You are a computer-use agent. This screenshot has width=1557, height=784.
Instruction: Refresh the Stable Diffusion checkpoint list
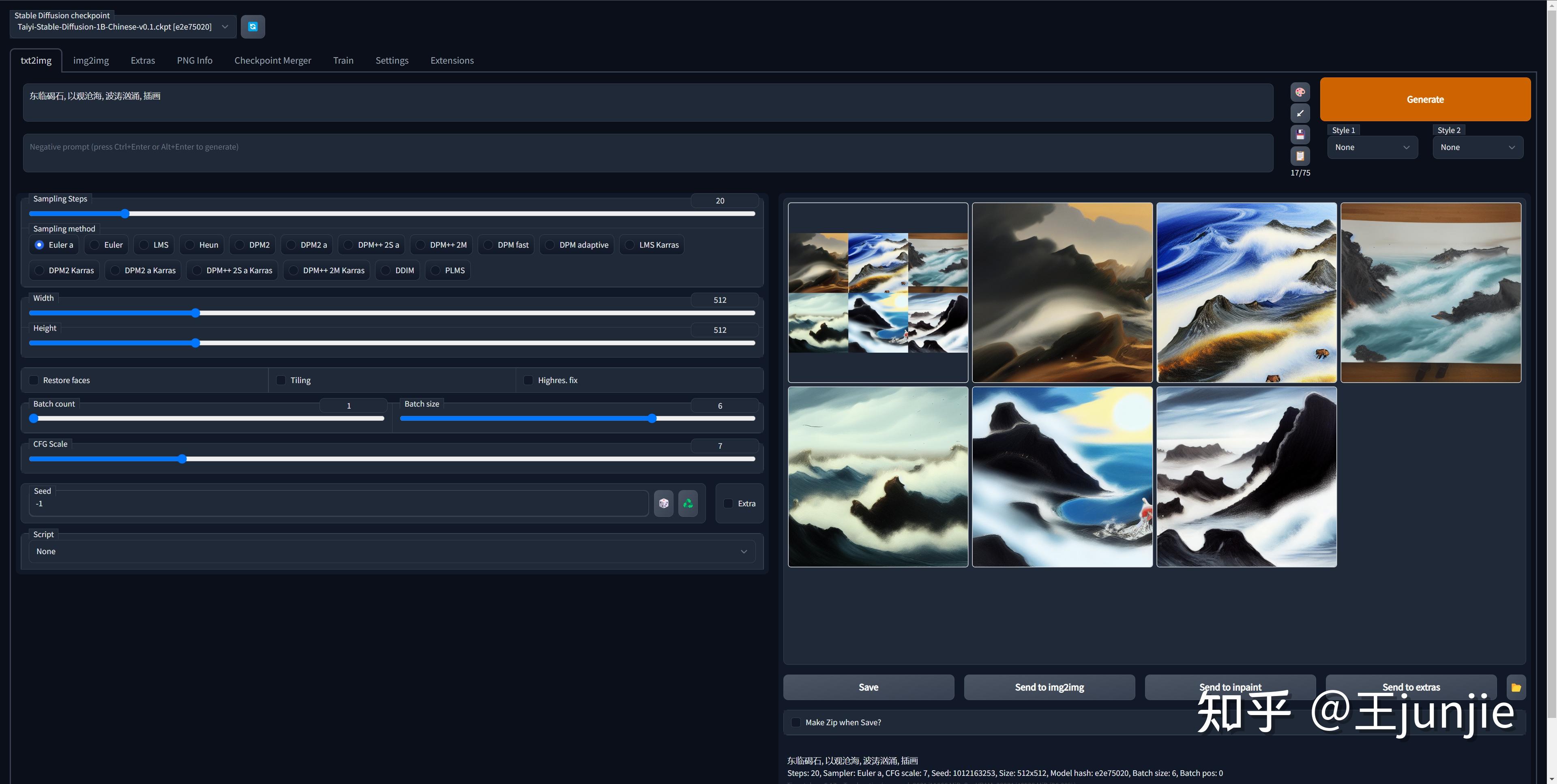pyautogui.click(x=253, y=27)
